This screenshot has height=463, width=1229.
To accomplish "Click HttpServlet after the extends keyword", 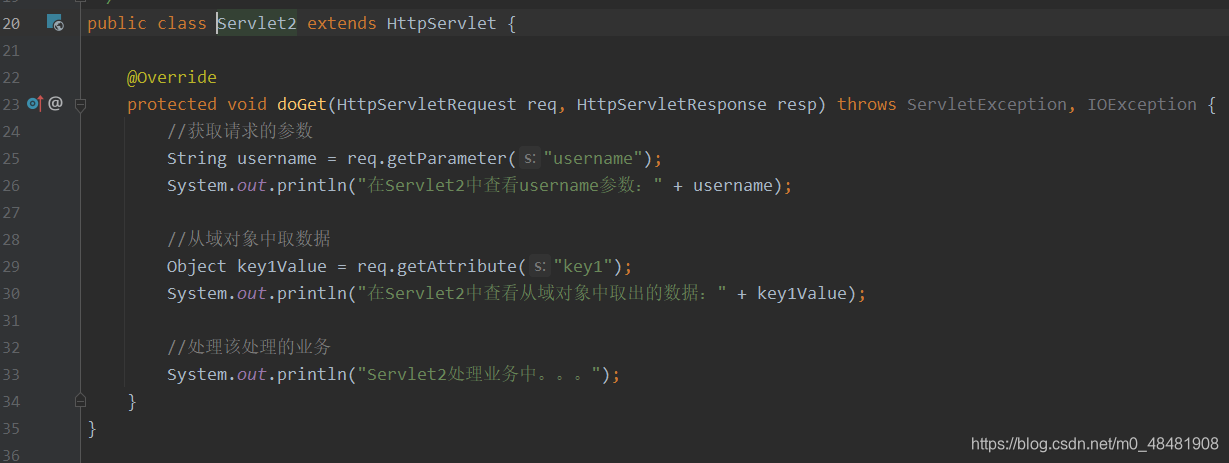I will [x=441, y=23].
